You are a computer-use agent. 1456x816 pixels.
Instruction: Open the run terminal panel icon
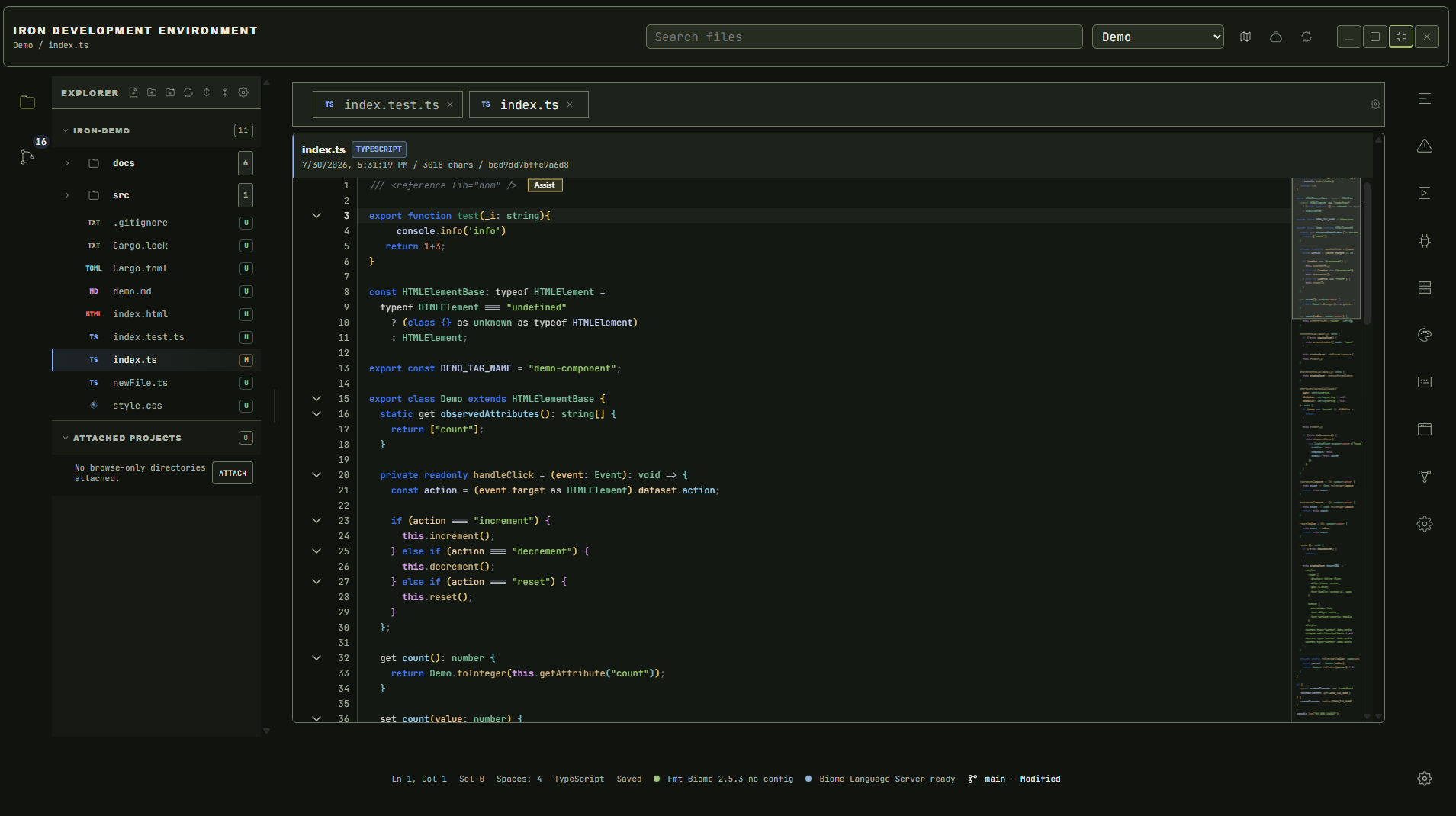pyautogui.click(x=1425, y=193)
